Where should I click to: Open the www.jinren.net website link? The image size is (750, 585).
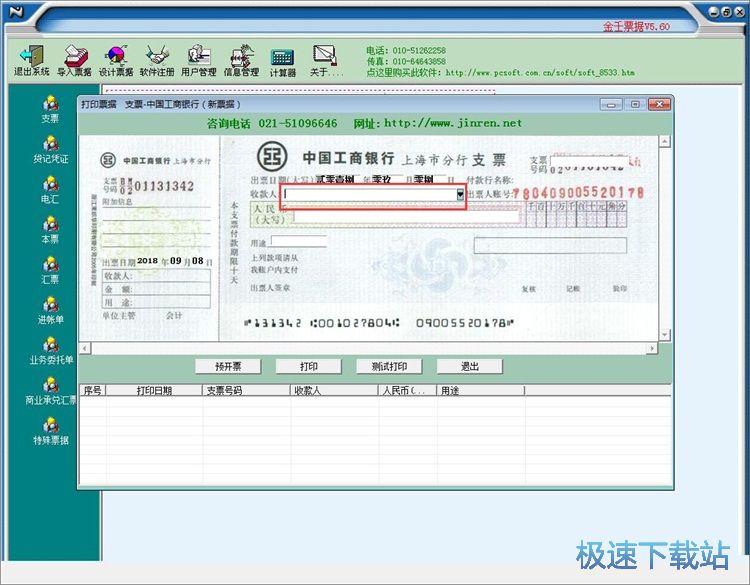(x=453, y=123)
